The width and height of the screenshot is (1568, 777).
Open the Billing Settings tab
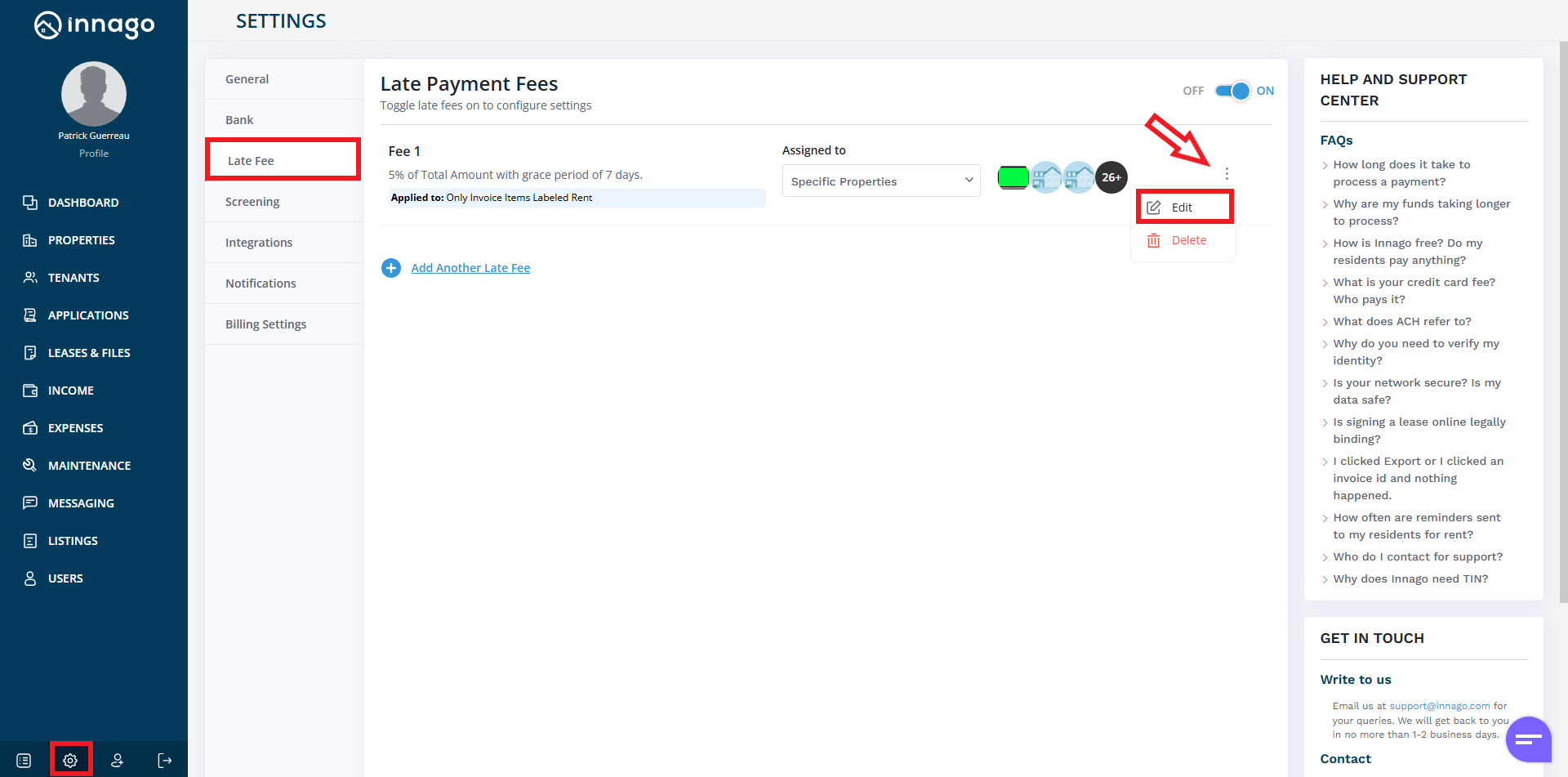point(265,324)
